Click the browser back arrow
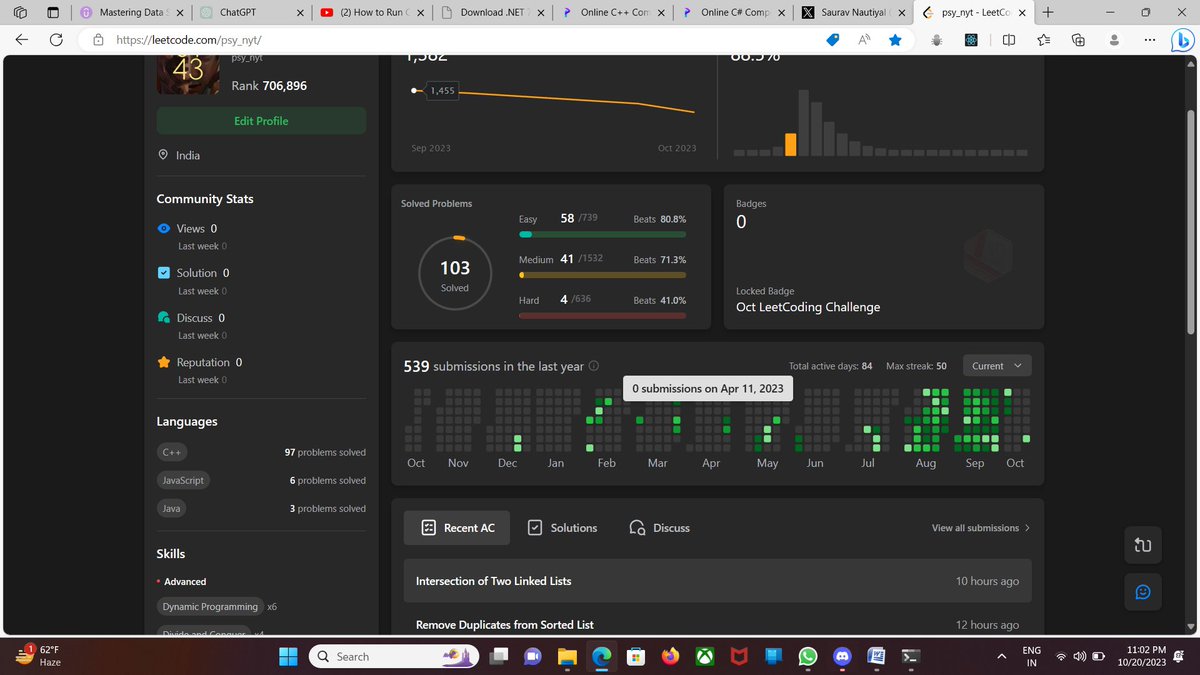The height and width of the screenshot is (675, 1200). pyautogui.click(x=21, y=40)
